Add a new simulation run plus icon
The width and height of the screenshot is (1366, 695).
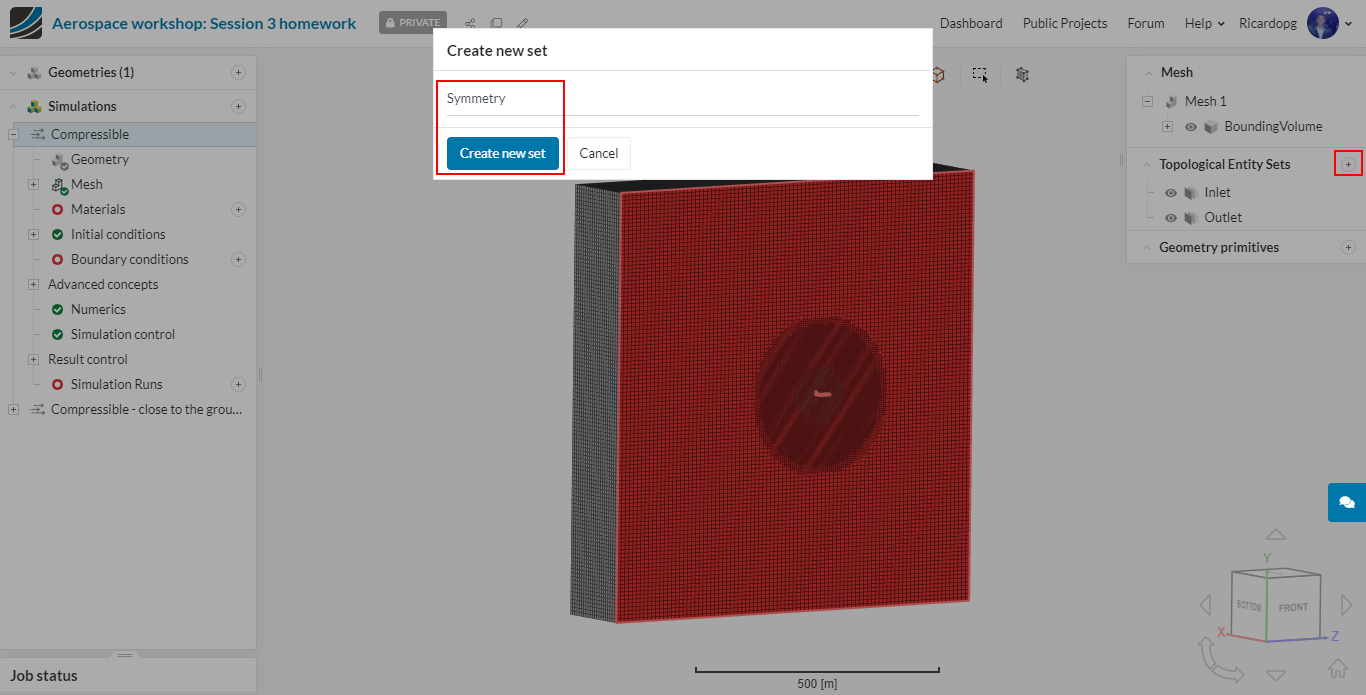238,384
